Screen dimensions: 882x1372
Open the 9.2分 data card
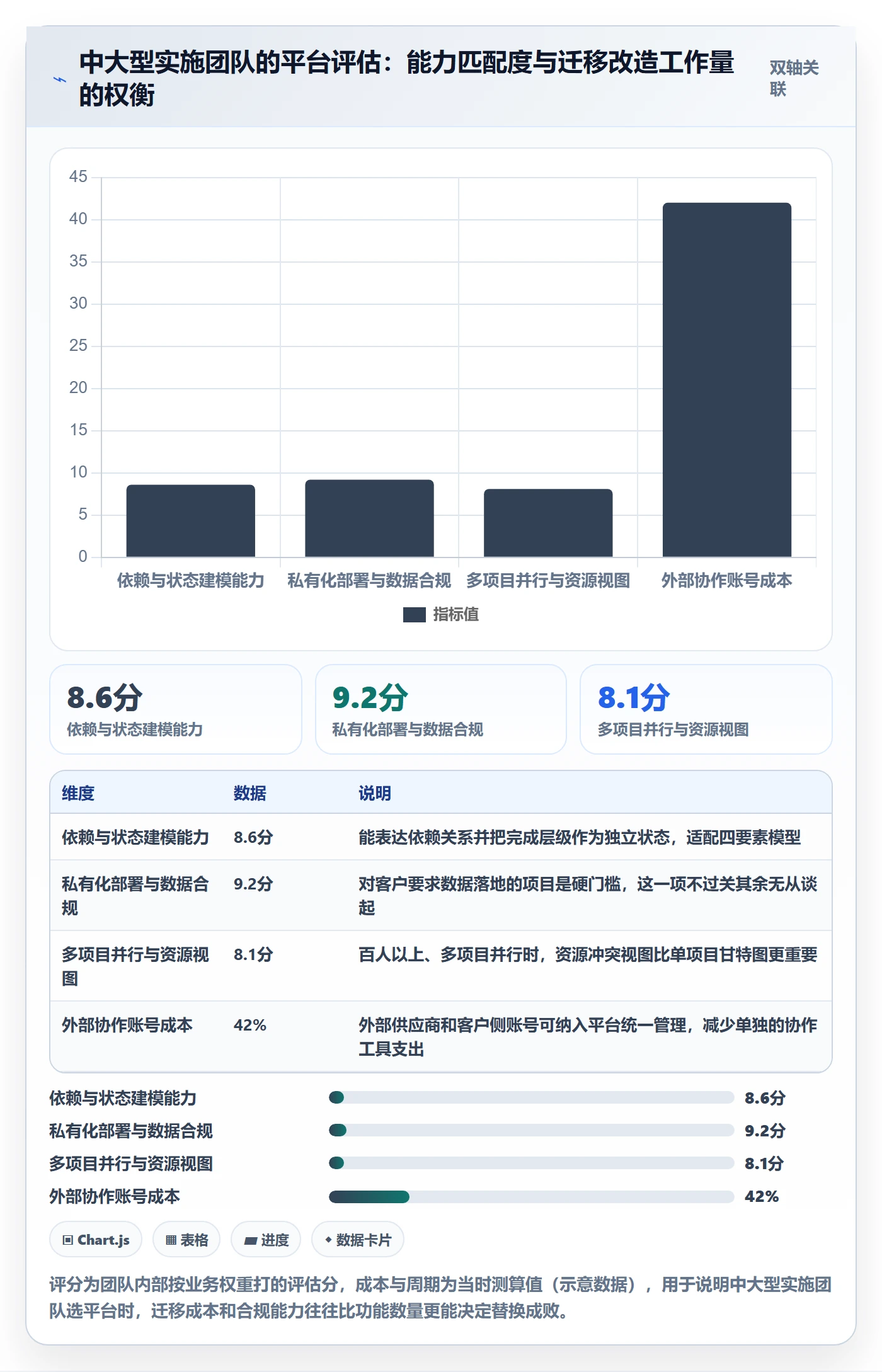[441, 709]
